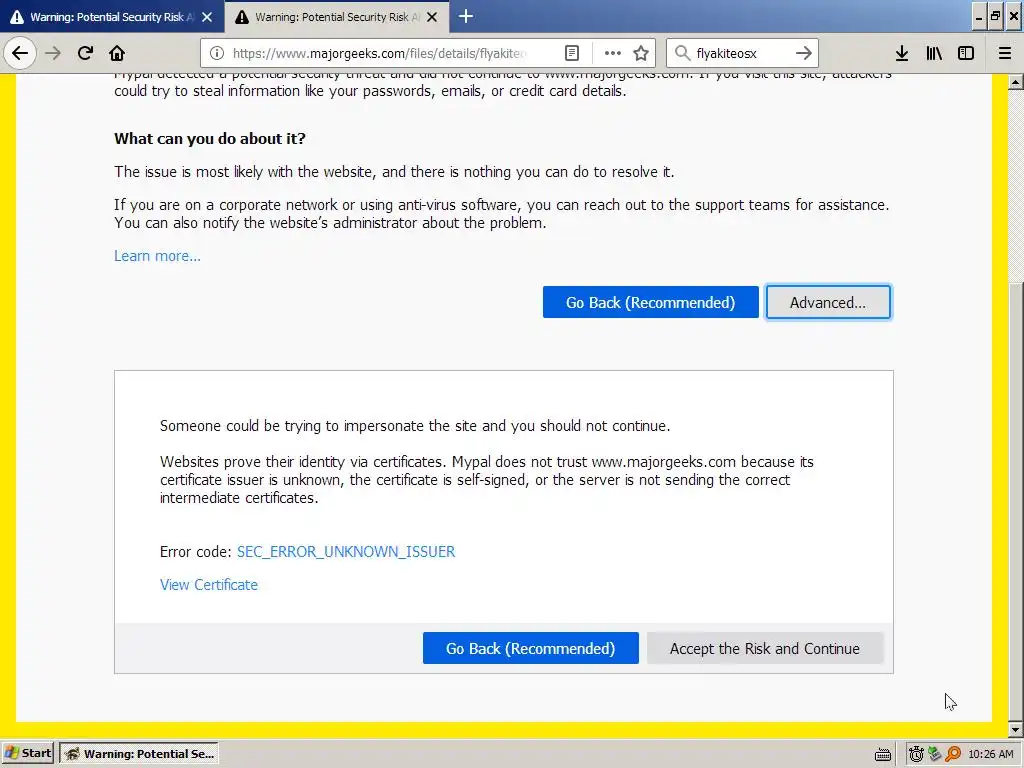This screenshot has height=768, width=1024.
Task: Click the network monitor tray icon
Action: 935,754
